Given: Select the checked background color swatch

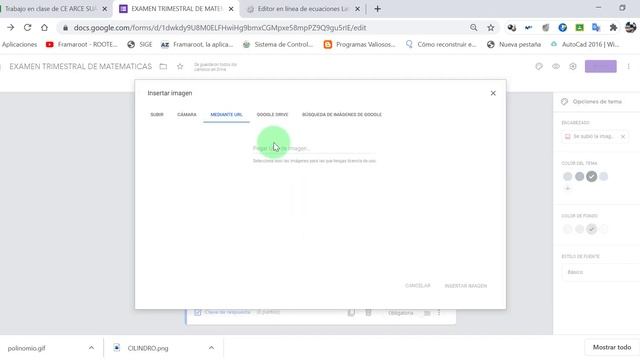Looking at the screenshot, I should coord(591,229).
